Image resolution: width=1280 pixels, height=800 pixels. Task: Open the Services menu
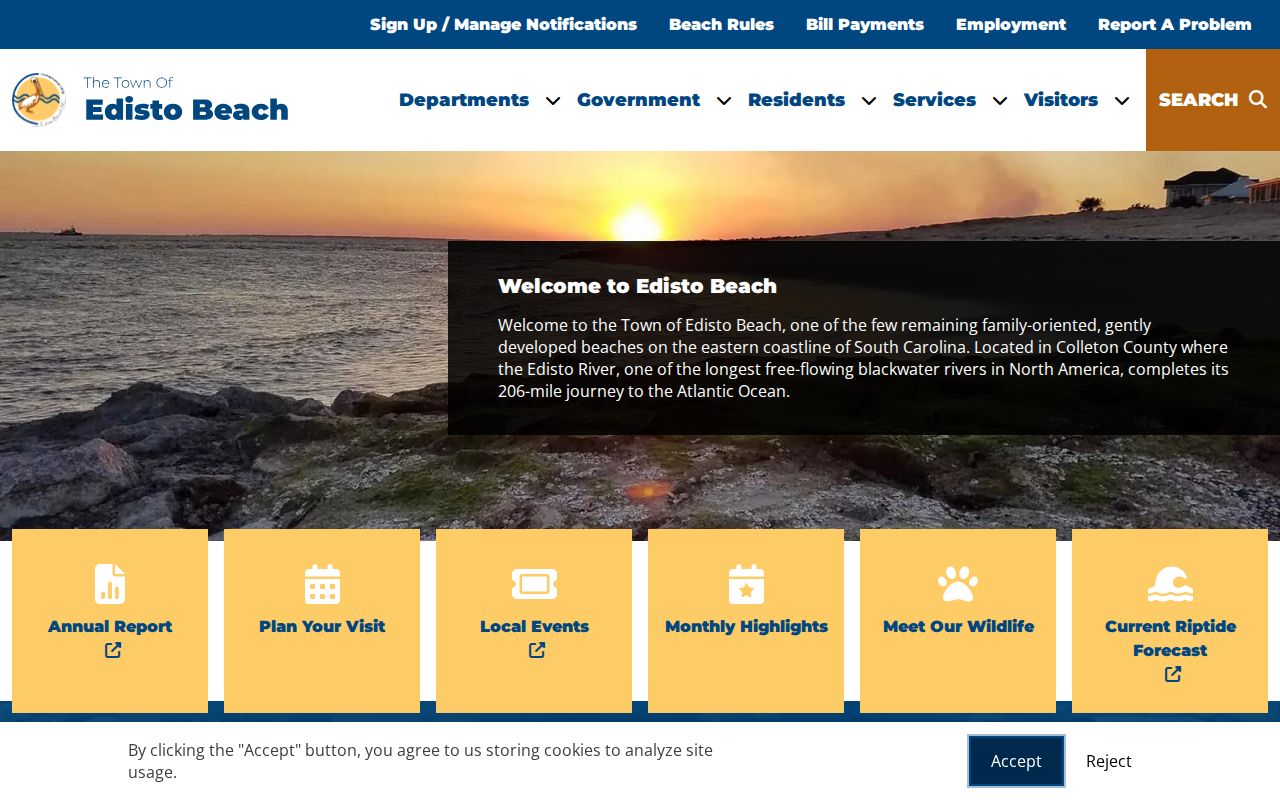(x=934, y=99)
